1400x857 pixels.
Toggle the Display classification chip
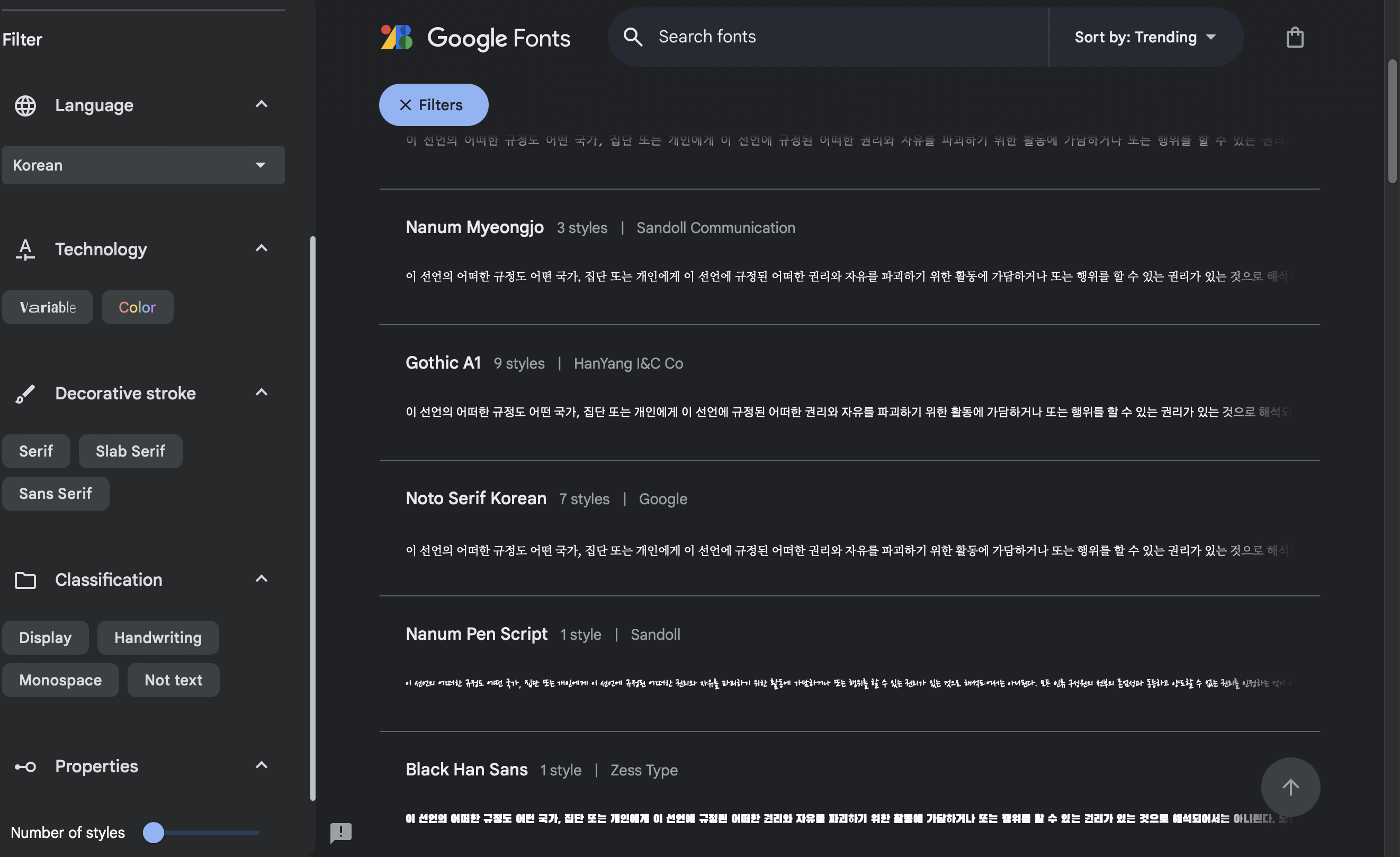(46, 638)
